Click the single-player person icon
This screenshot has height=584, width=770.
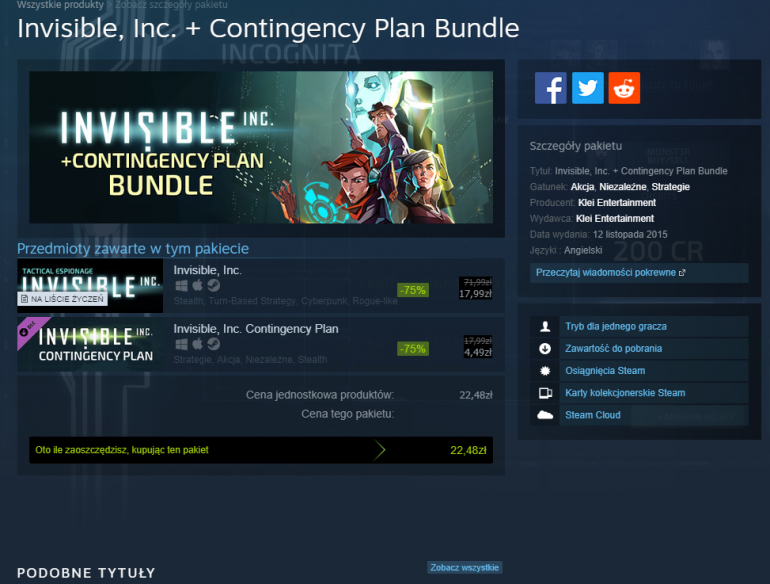coord(545,327)
